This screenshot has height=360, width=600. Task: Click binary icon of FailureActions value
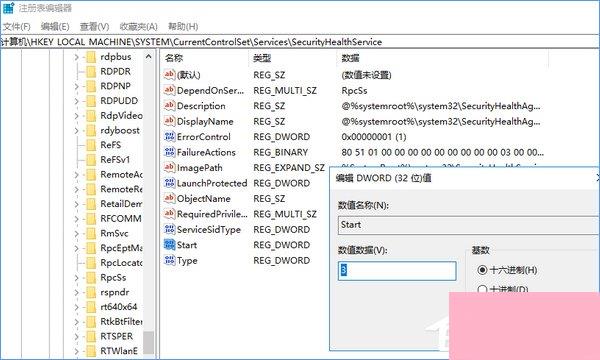click(169, 152)
